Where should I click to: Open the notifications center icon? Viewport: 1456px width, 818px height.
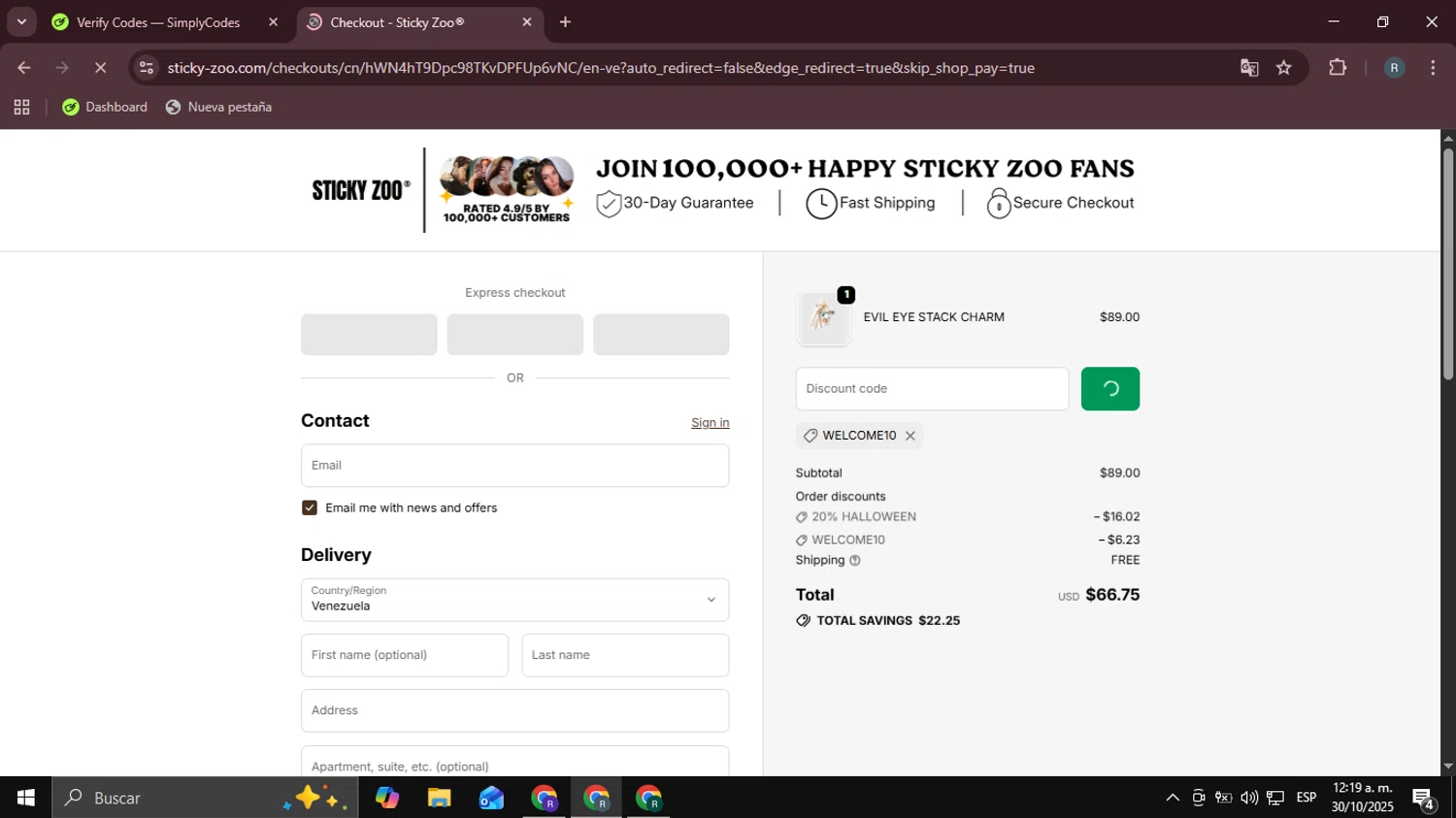tap(1424, 799)
